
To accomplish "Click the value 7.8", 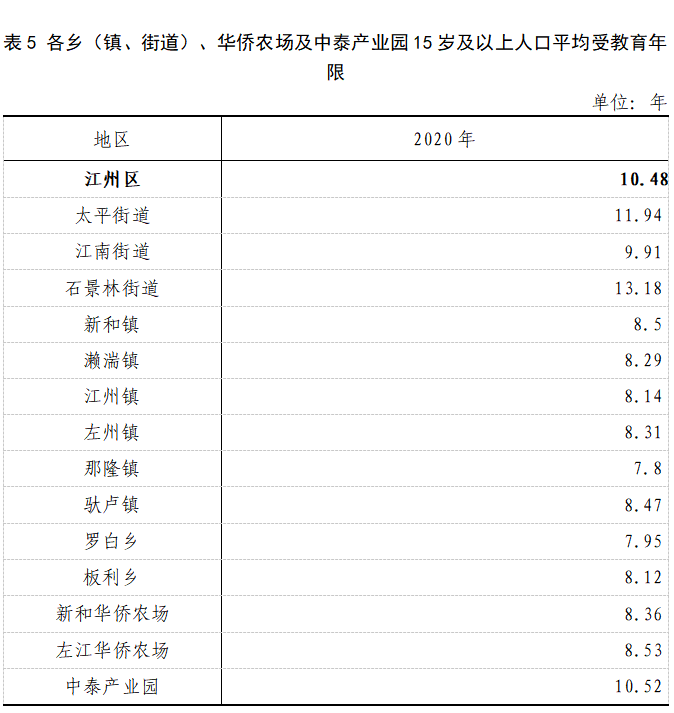I will click(648, 468).
